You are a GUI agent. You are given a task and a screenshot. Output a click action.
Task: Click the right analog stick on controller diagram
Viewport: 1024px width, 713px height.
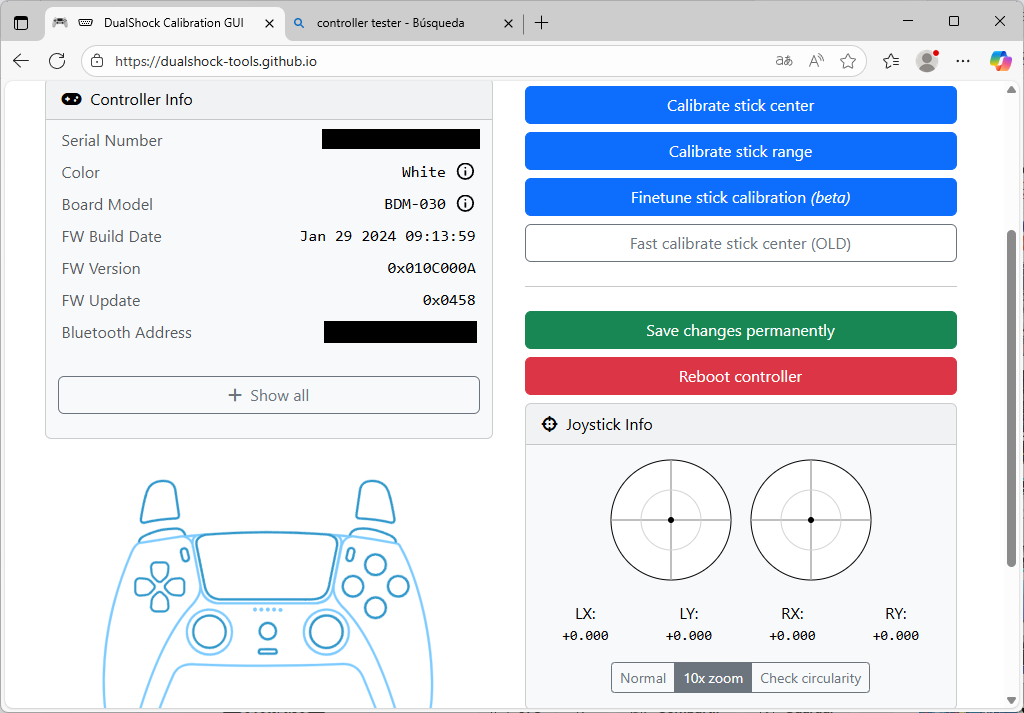pos(326,631)
